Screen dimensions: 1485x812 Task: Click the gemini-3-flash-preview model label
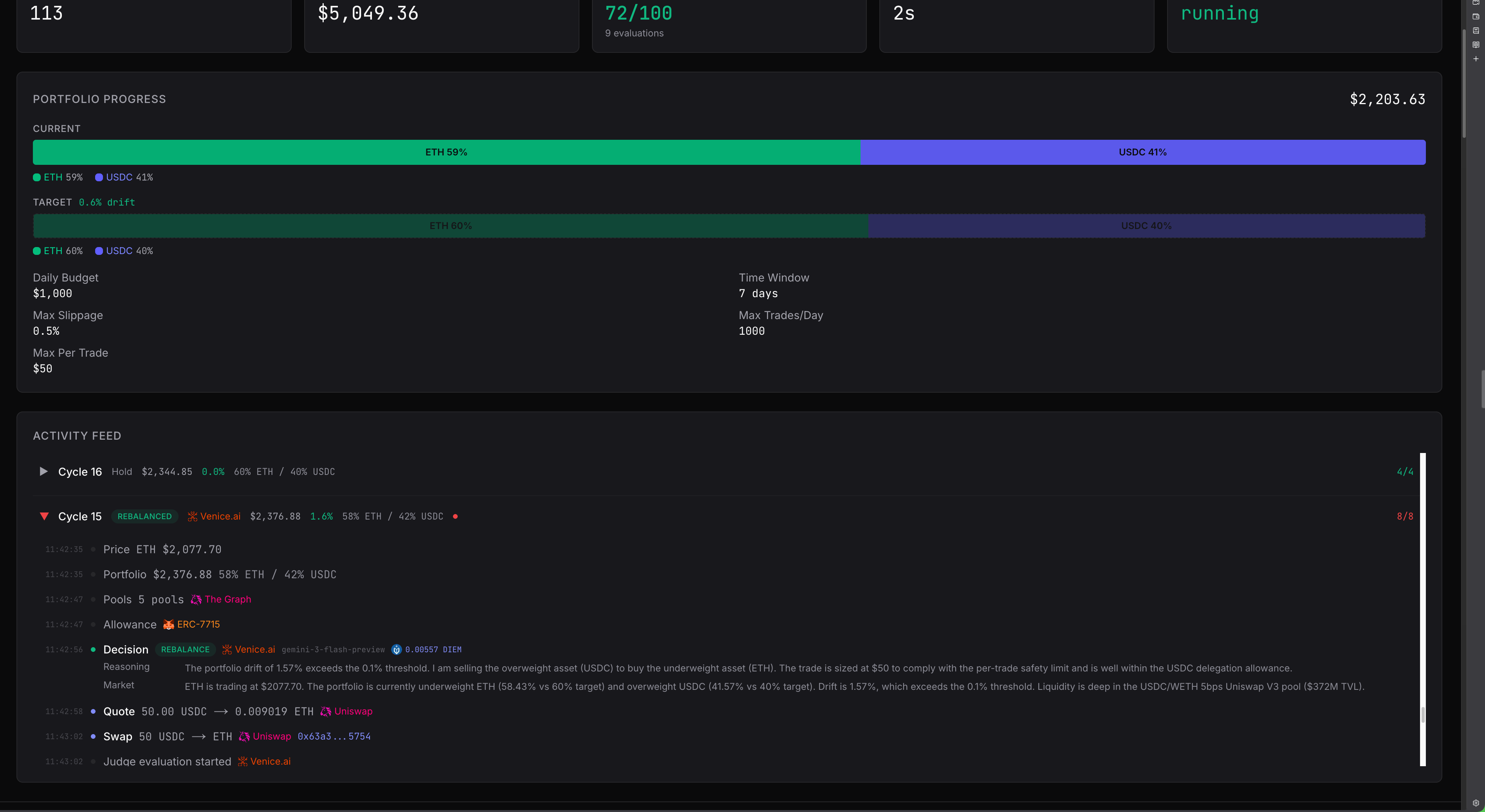(x=333, y=650)
